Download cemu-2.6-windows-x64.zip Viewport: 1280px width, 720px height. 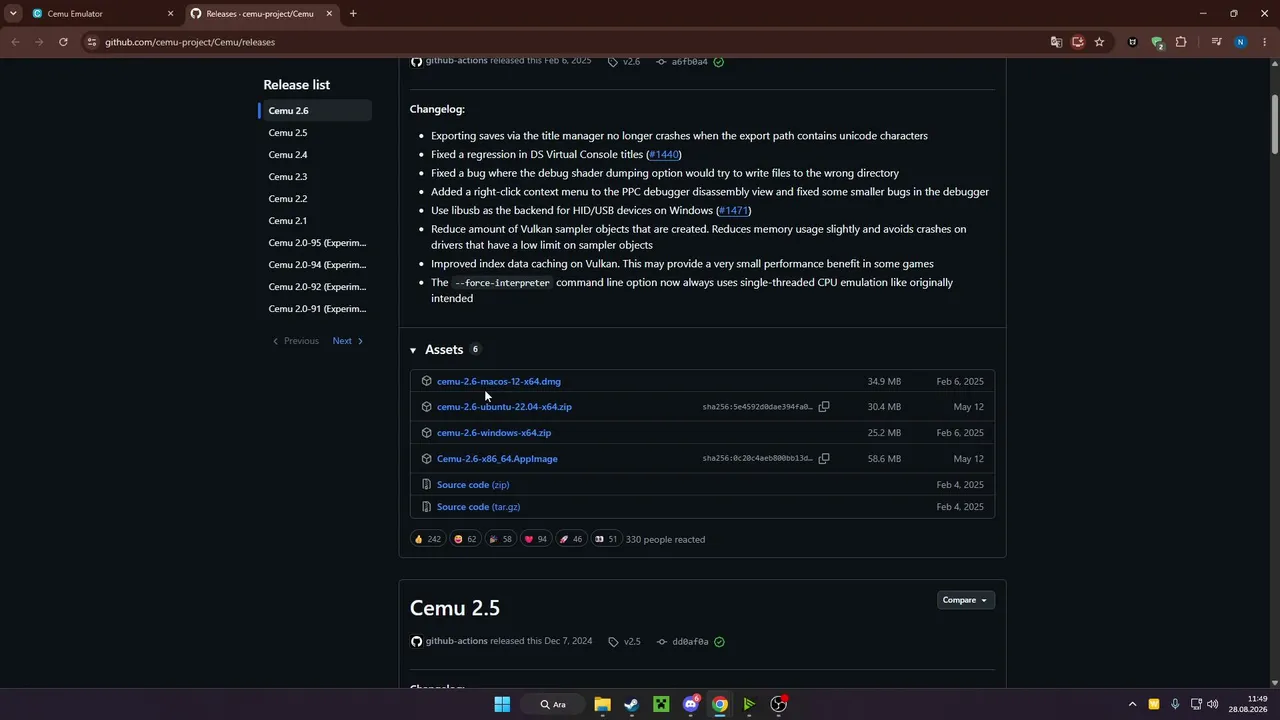pos(494,433)
